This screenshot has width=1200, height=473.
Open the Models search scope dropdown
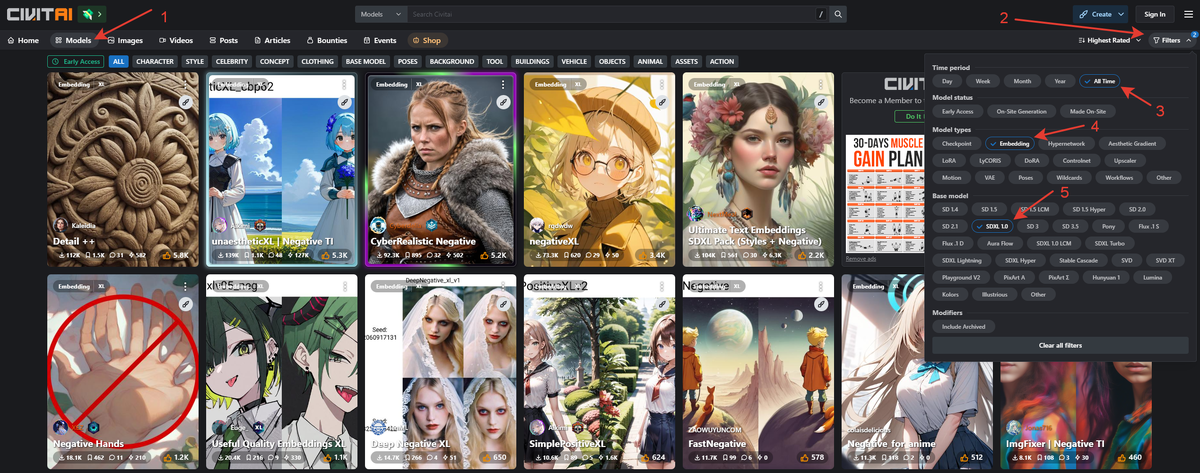(x=380, y=14)
